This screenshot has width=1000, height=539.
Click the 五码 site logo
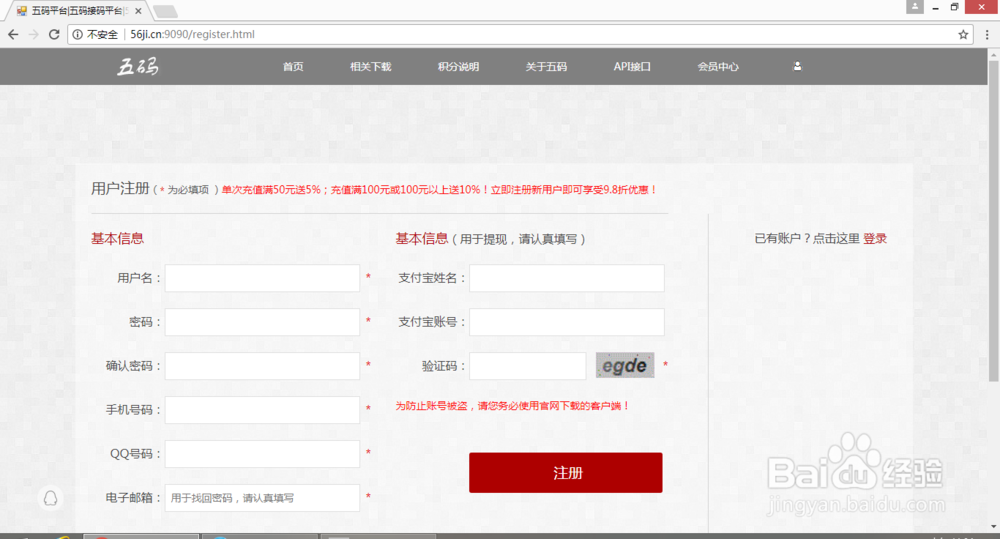[x=138, y=66]
